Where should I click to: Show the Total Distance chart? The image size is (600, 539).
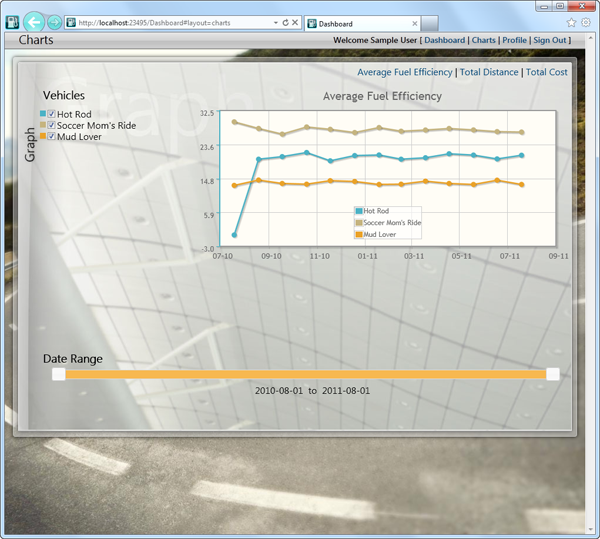489,72
